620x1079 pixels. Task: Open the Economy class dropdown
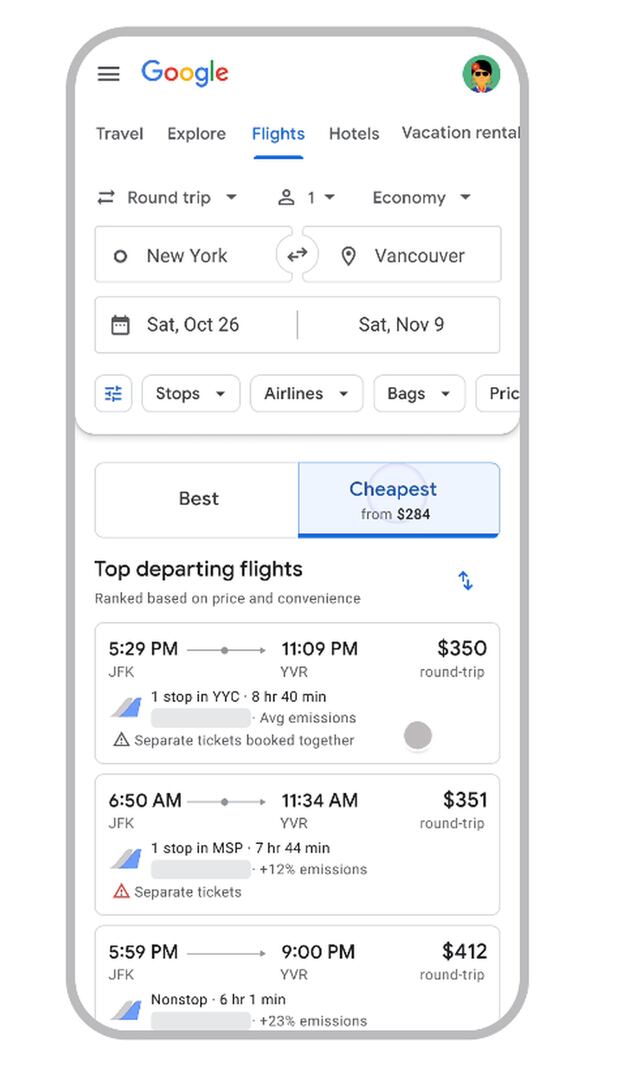click(x=420, y=197)
